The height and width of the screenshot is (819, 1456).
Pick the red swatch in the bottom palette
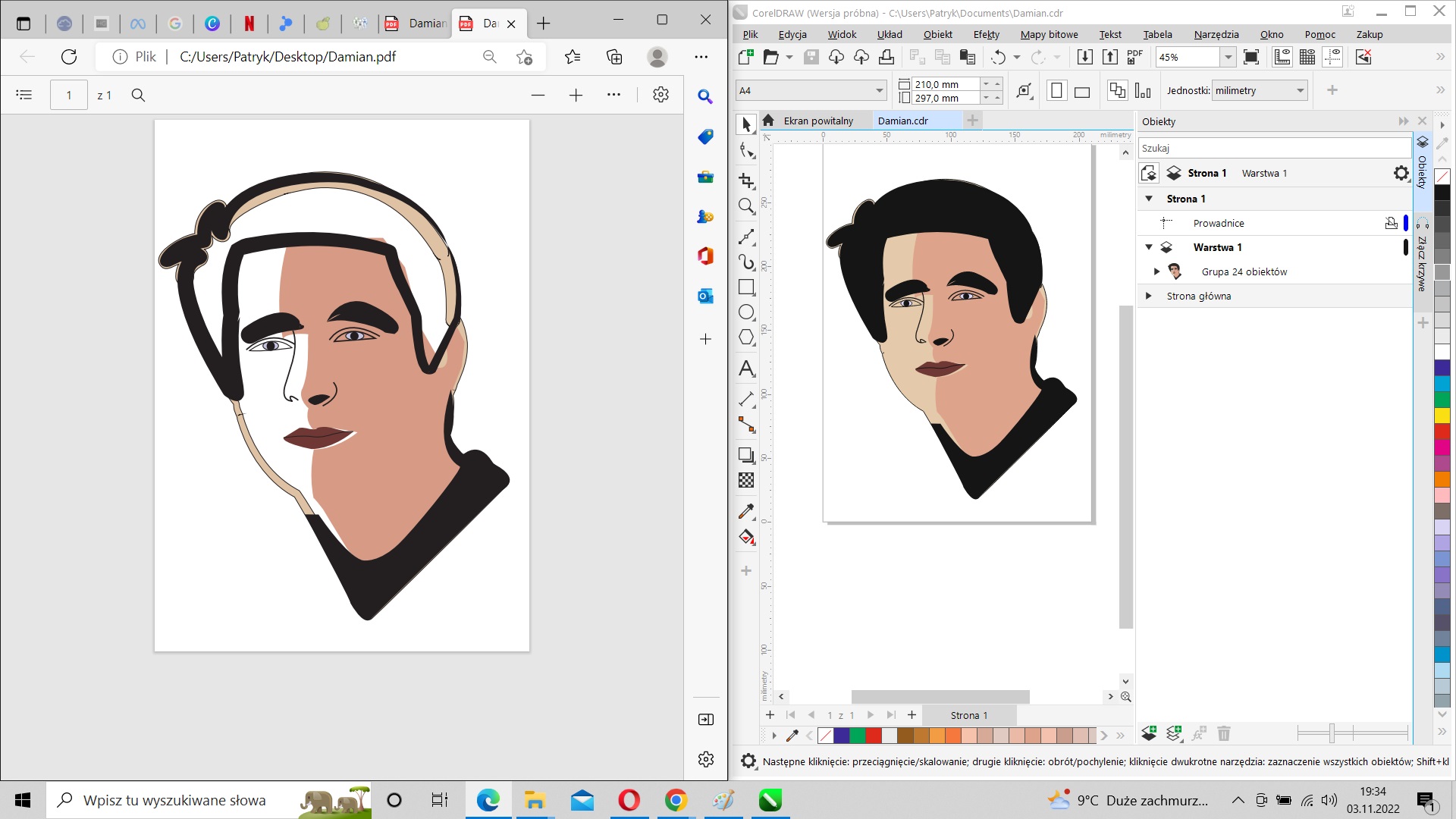[874, 735]
